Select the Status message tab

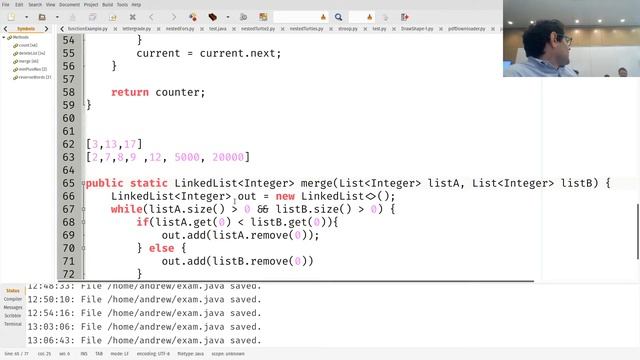[13, 291]
